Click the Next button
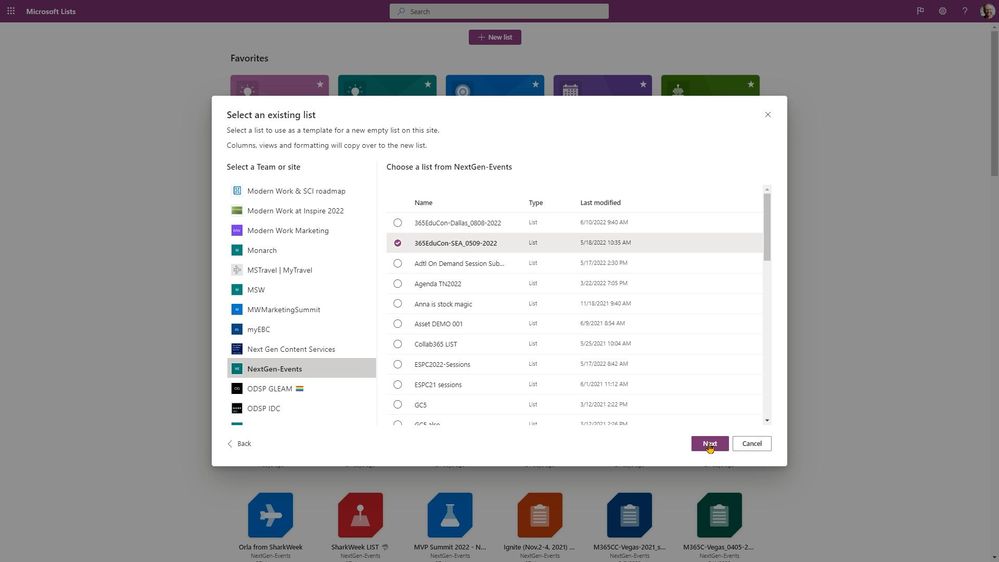The width and height of the screenshot is (999, 562). pos(710,443)
